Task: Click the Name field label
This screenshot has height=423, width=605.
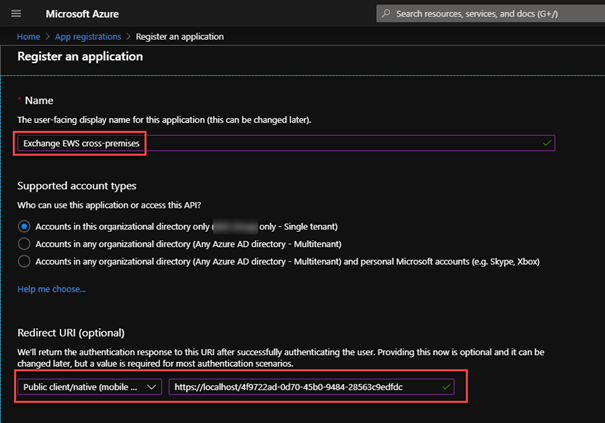Action: [39, 101]
